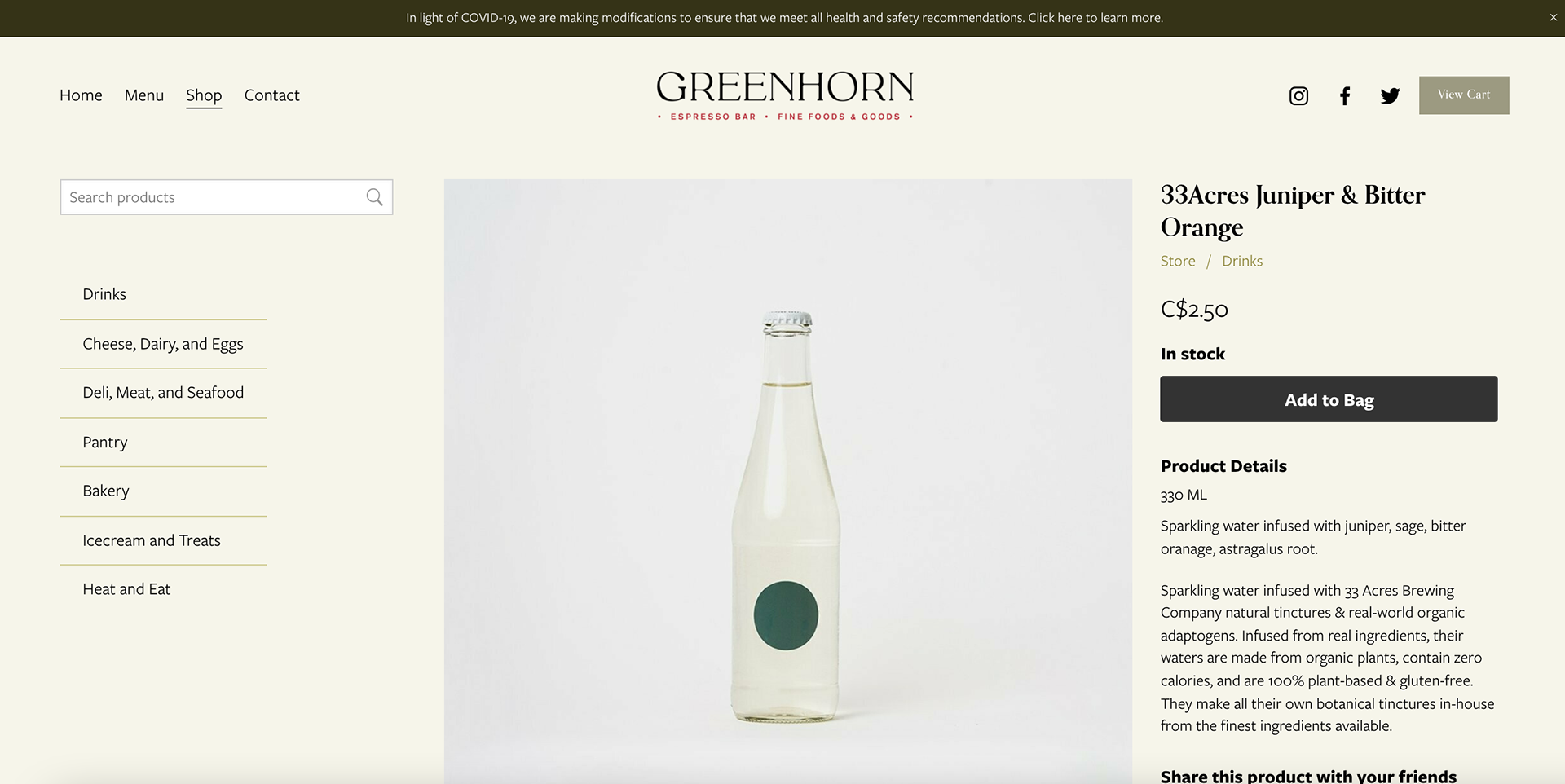Open the Drinks breadcrumb link

[1242, 261]
